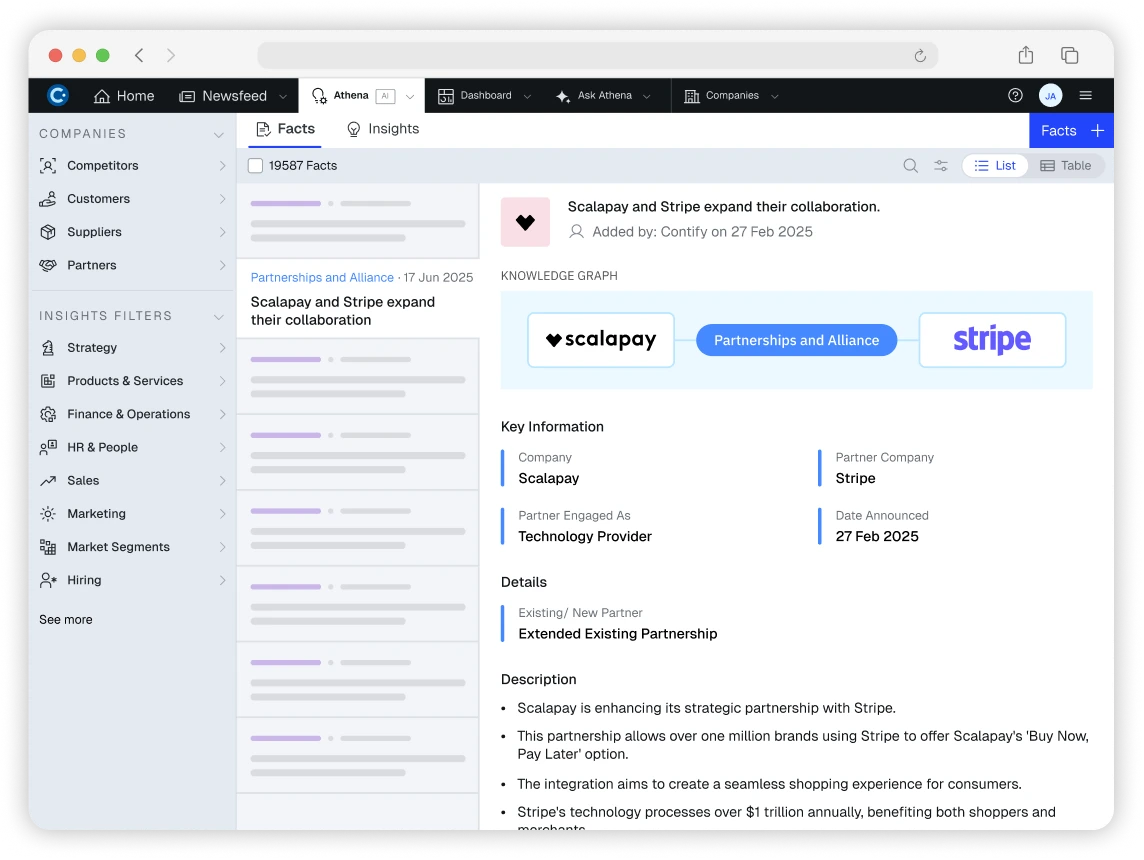Open the Newsfeed dropdown arrow

coord(283,96)
